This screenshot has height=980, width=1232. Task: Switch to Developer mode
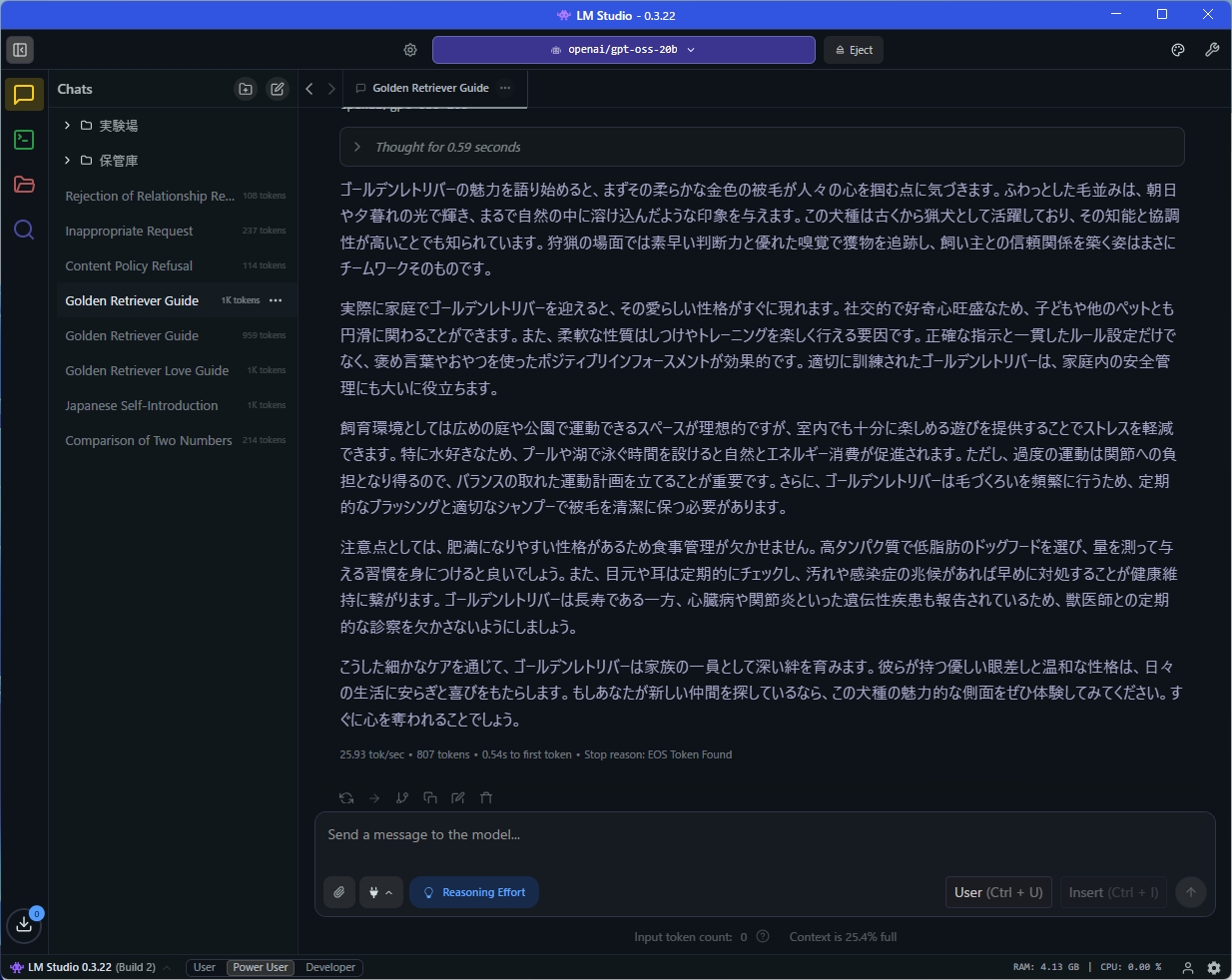[x=330, y=967]
